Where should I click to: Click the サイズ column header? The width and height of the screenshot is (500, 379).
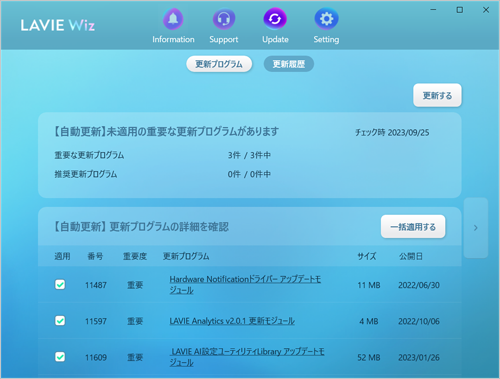(367, 256)
